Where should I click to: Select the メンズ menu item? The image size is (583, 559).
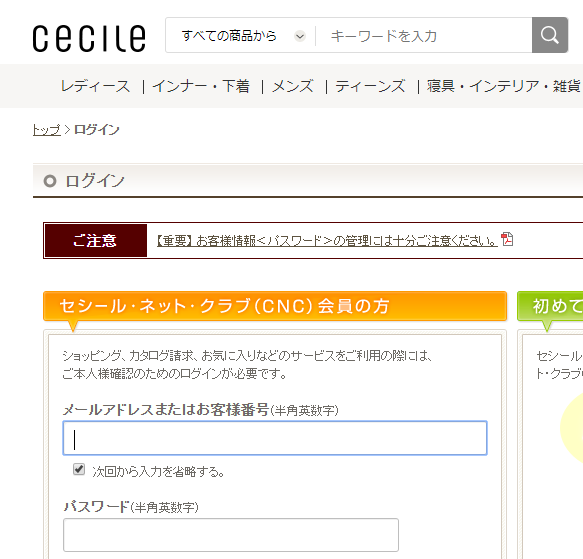[293, 86]
